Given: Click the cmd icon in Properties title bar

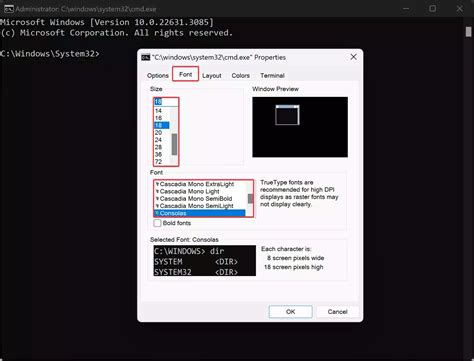Looking at the screenshot, I should coord(146,57).
